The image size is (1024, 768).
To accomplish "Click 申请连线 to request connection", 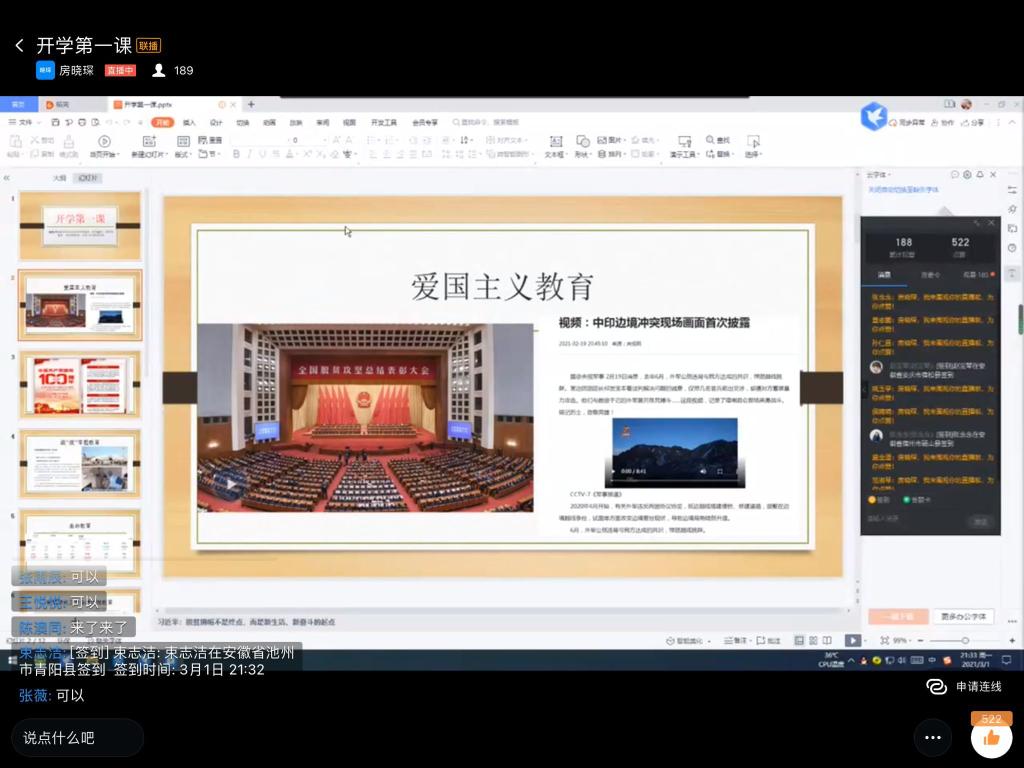I will point(965,686).
